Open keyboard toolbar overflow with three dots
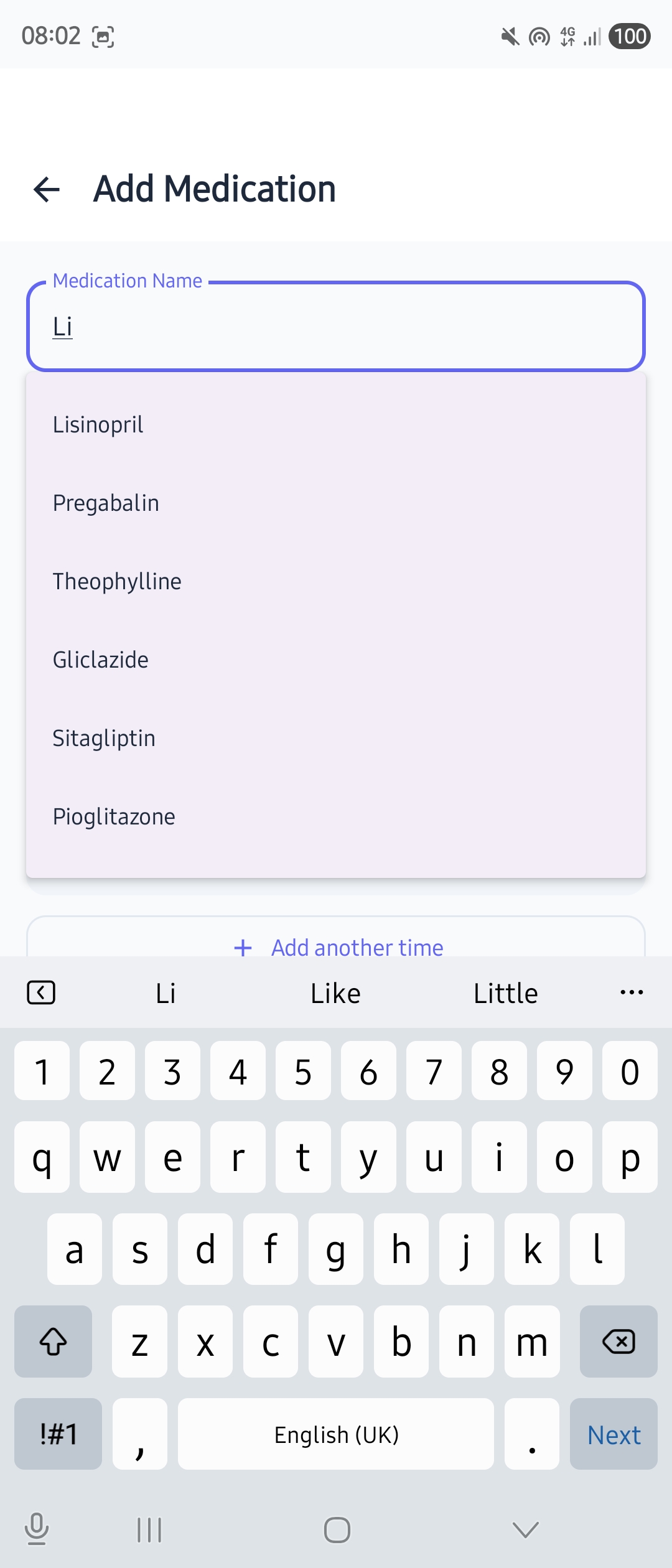The height and width of the screenshot is (1568, 672). [631, 992]
